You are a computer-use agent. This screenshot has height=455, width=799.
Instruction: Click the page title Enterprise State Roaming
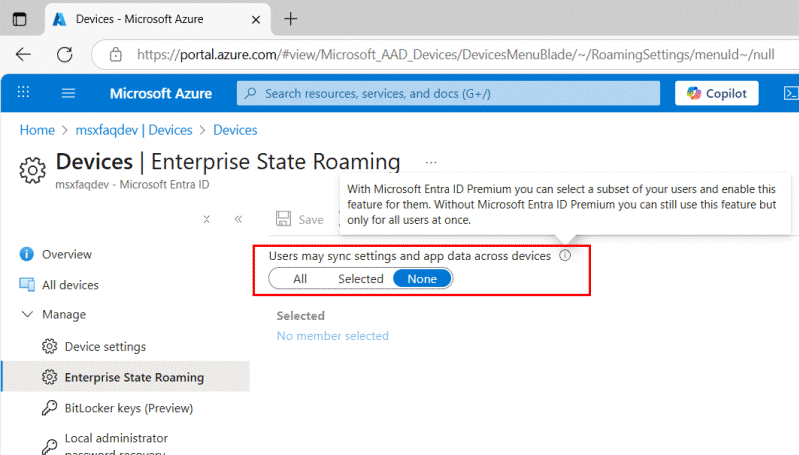click(x=276, y=162)
